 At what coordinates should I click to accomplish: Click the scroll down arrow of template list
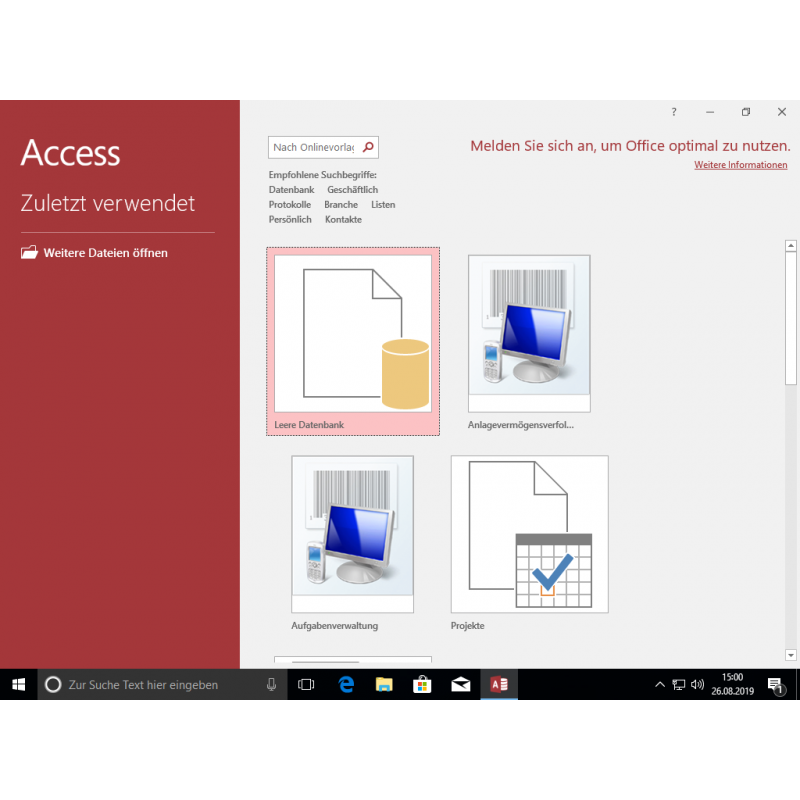(791, 655)
